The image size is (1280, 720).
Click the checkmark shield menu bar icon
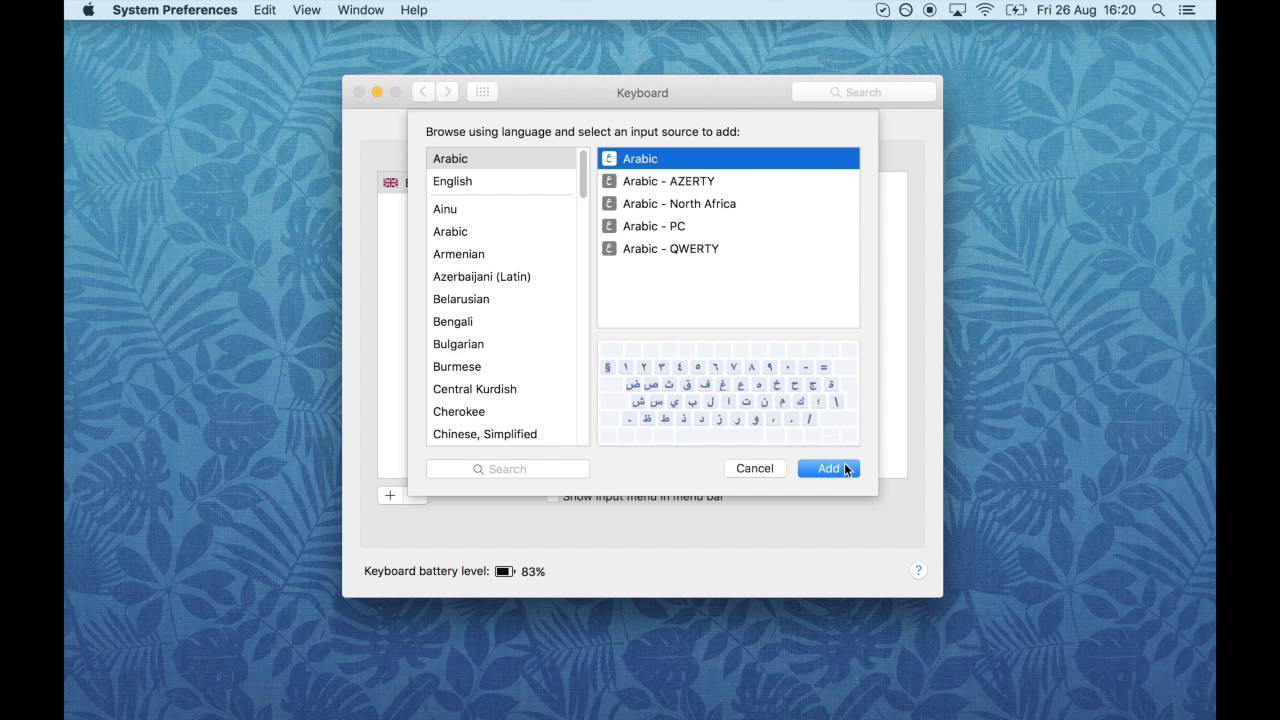click(x=882, y=10)
